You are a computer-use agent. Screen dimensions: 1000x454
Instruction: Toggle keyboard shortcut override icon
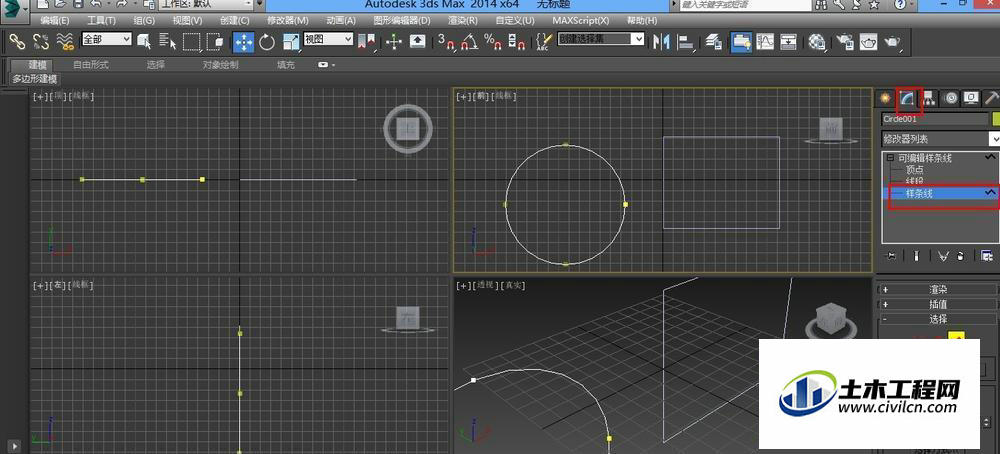pyautogui.click(x=418, y=42)
